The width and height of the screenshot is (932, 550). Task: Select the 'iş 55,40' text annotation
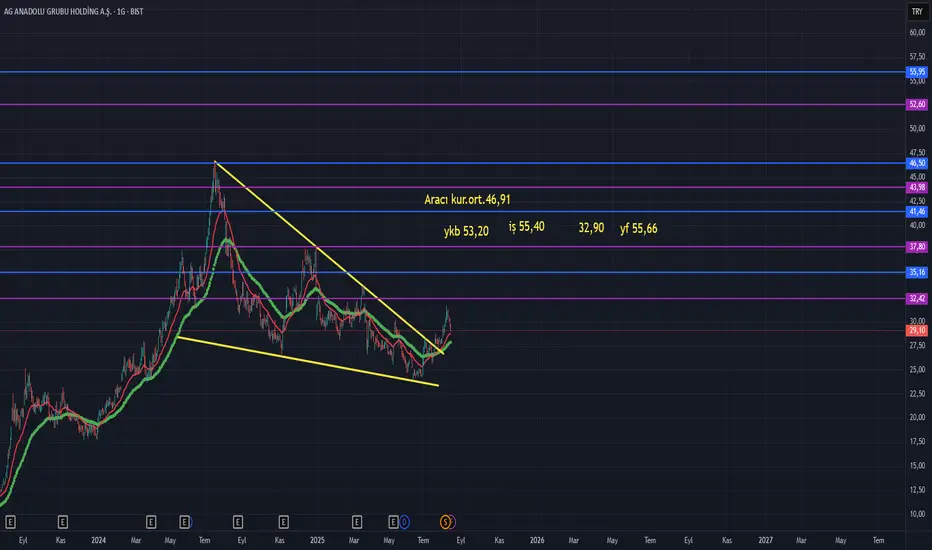click(x=527, y=227)
